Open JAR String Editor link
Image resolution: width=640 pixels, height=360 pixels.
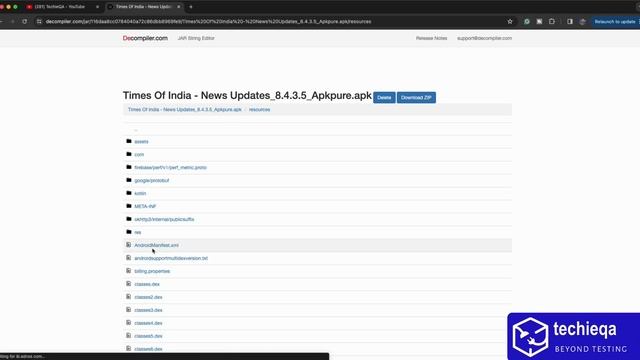[196, 38]
